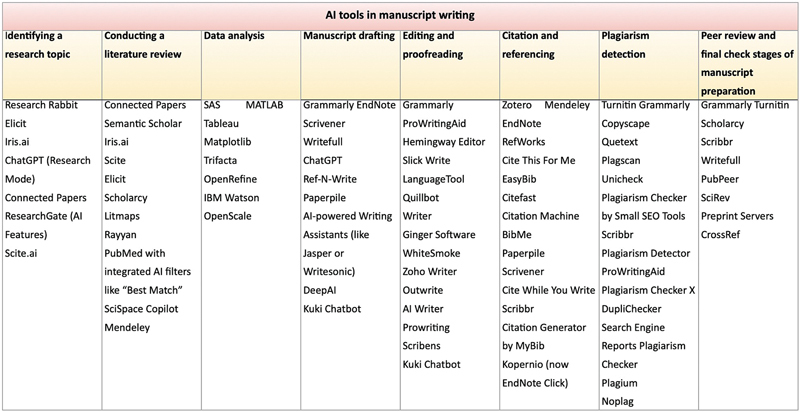800x412 pixels.
Task: Click the 'SciSpace Copilot' entry
Action: (146, 308)
